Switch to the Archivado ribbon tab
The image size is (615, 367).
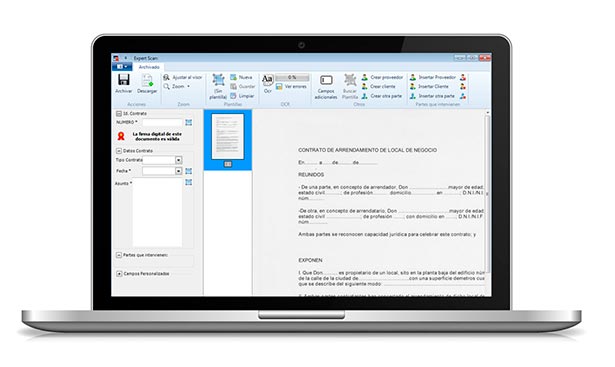pyautogui.click(x=149, y=67)
